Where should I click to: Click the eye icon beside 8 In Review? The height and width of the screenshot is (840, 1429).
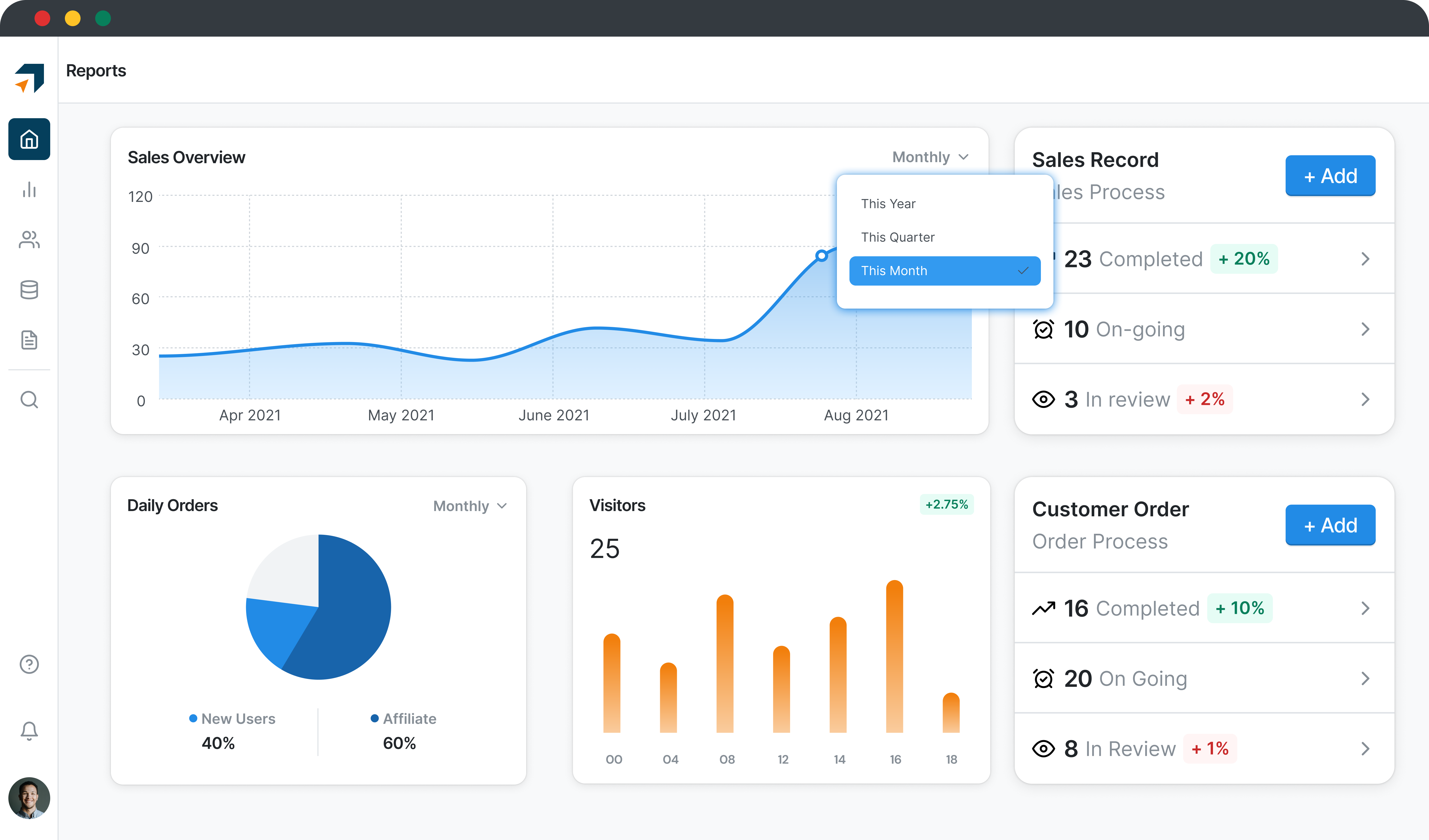pyautogui.click(x=1043, y=749)
